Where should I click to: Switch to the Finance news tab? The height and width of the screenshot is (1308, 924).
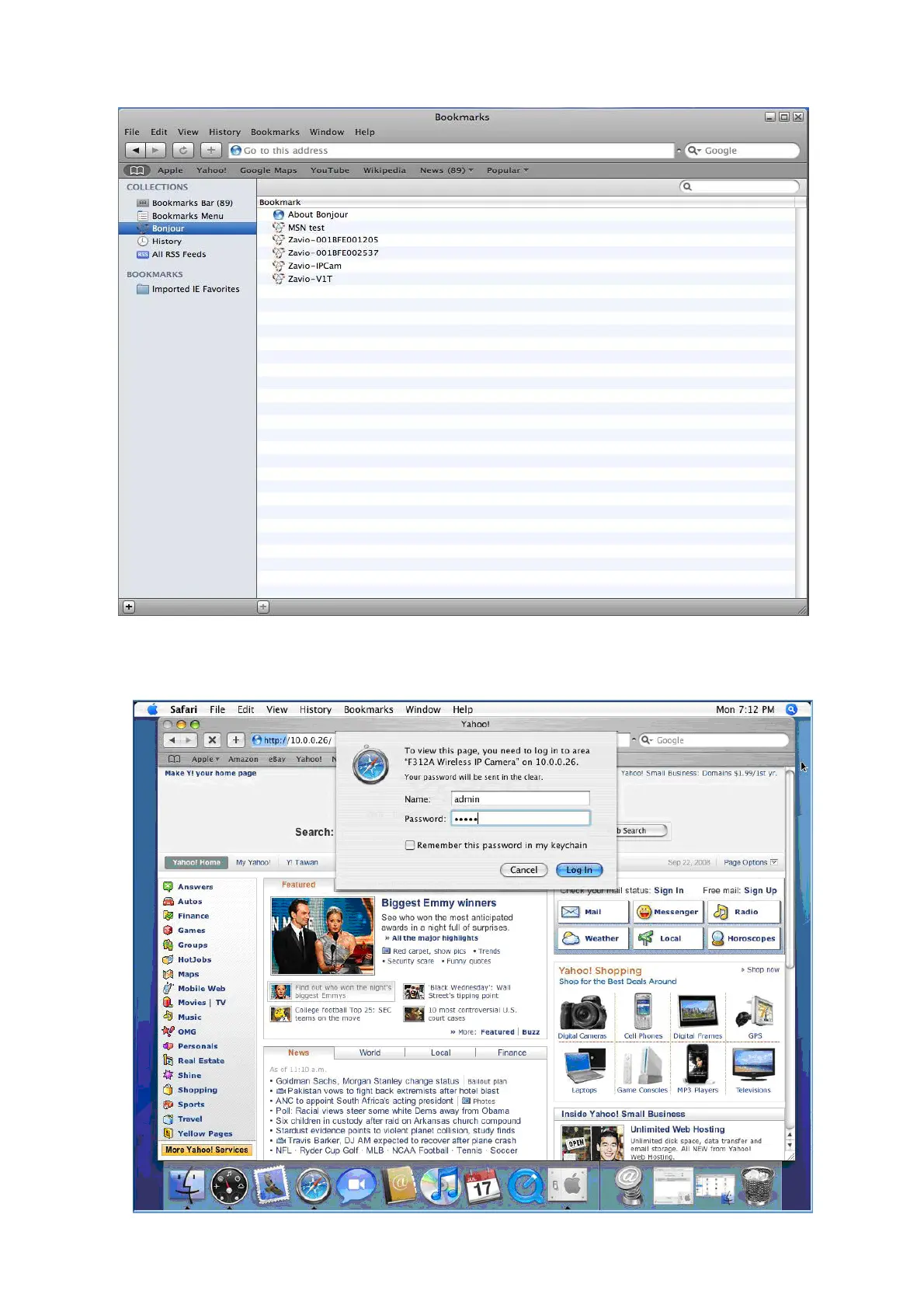[512, 1052]
